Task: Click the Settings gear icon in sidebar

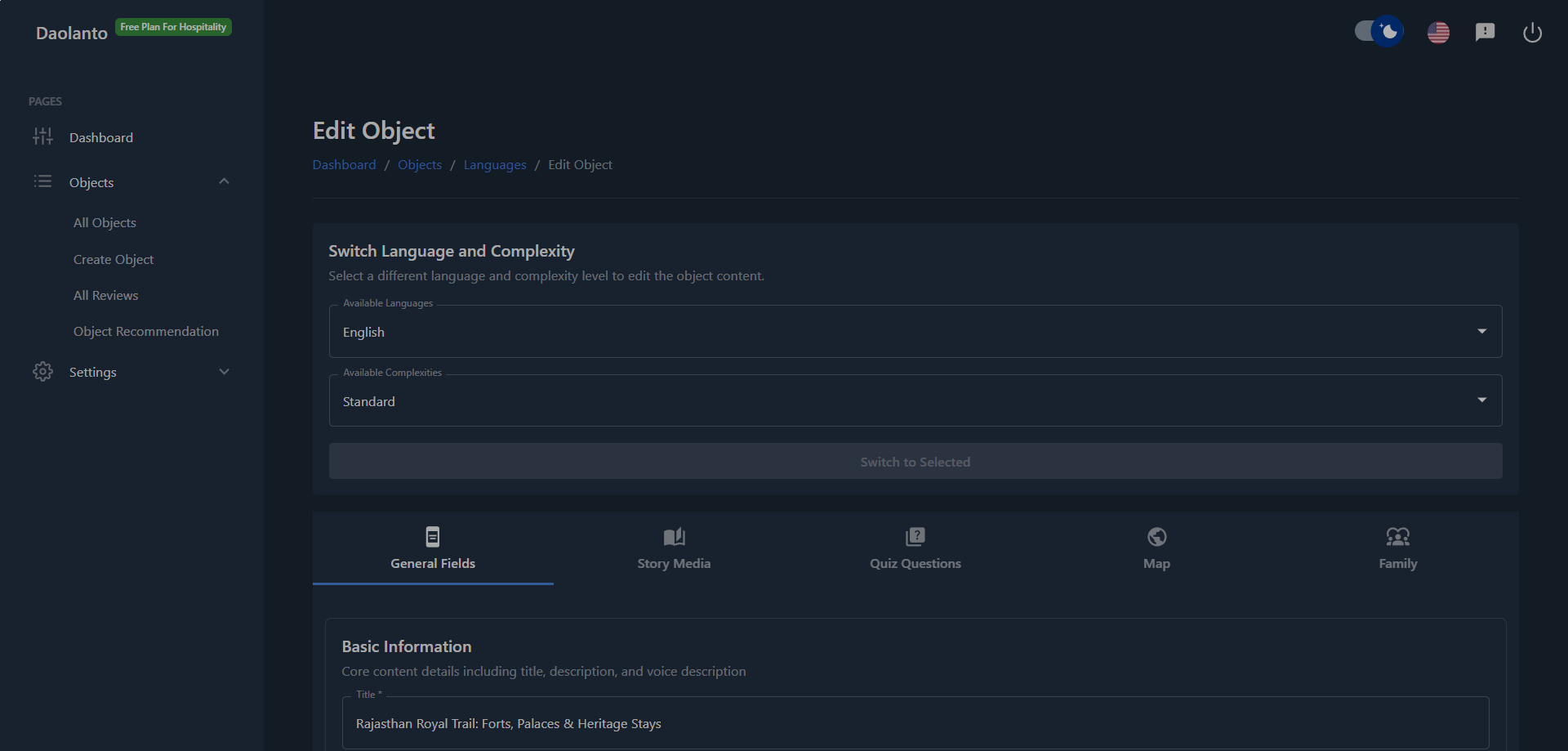Action: (x=42, y=372)
